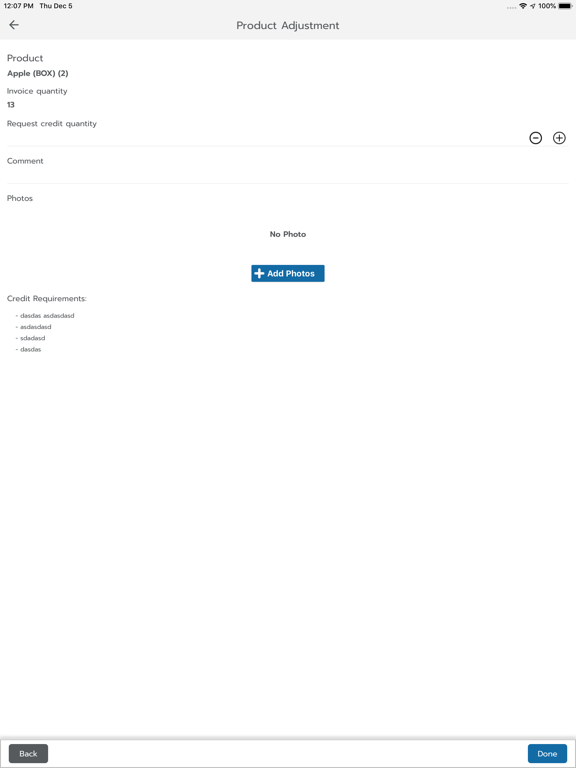The height and width of the screenshot is (768, 576).
Task: Select the Product section label
Action: tap(25, 58)
